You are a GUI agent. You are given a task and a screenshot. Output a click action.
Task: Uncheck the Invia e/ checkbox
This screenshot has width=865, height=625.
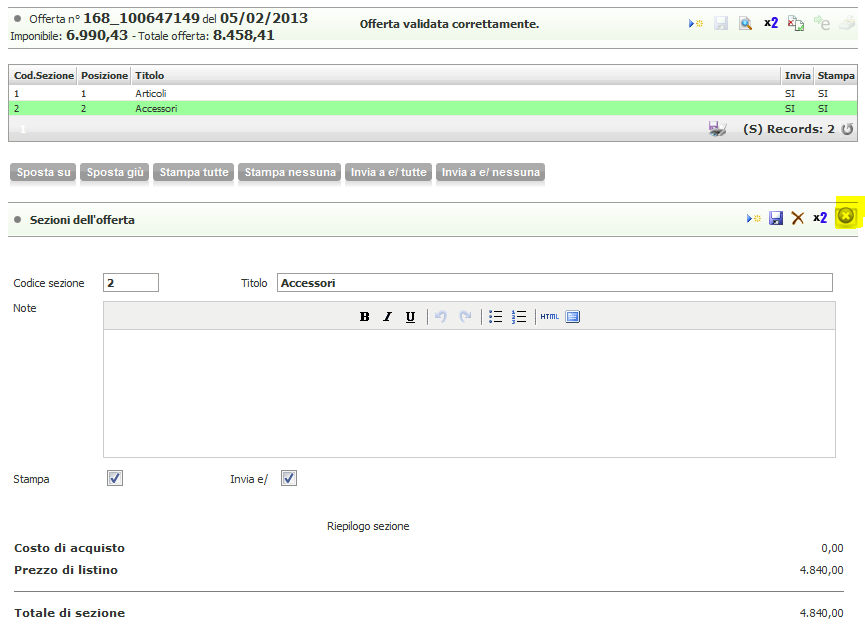click(x=289, y=478)
